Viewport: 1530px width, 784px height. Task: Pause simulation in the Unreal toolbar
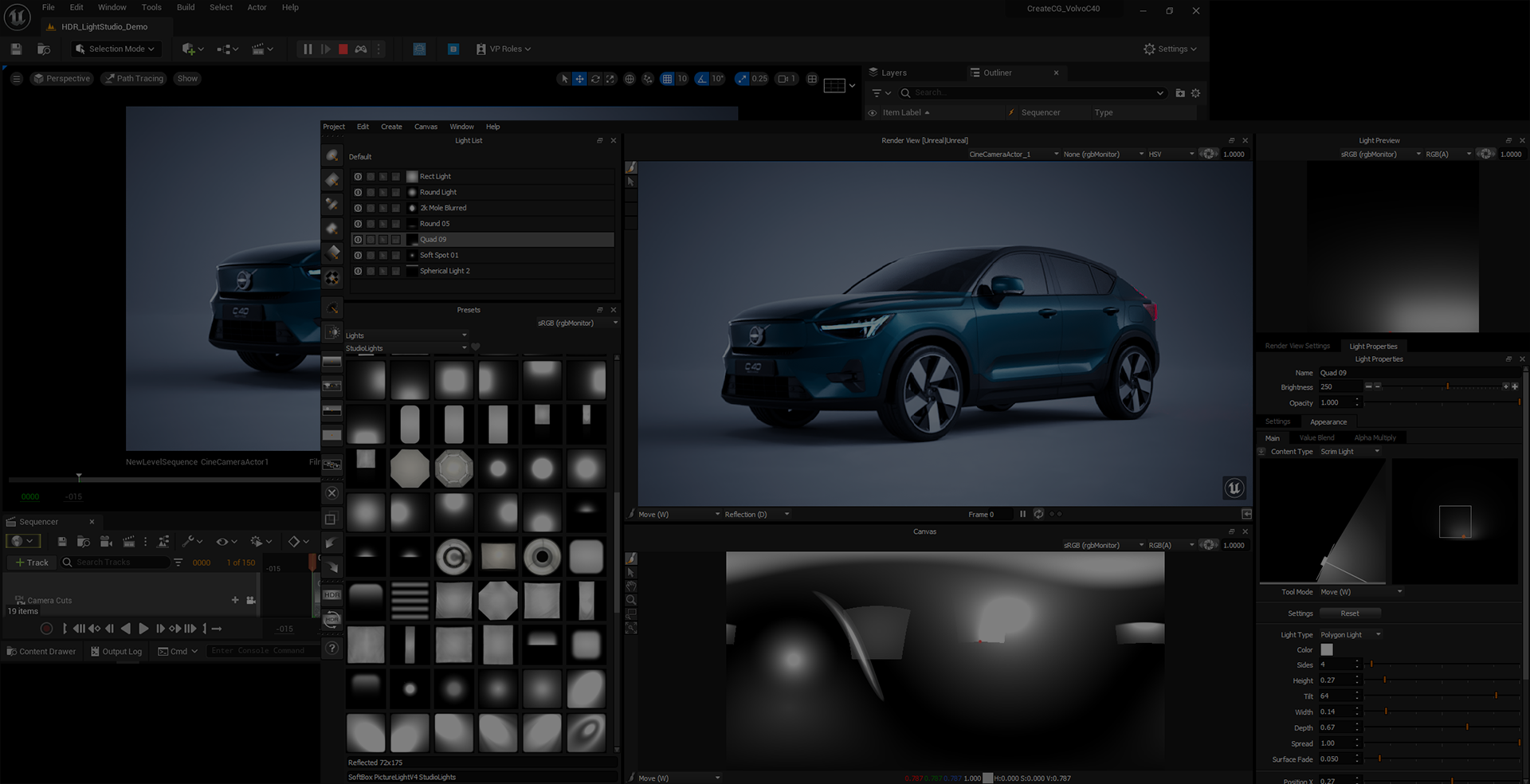pos(308,49)
